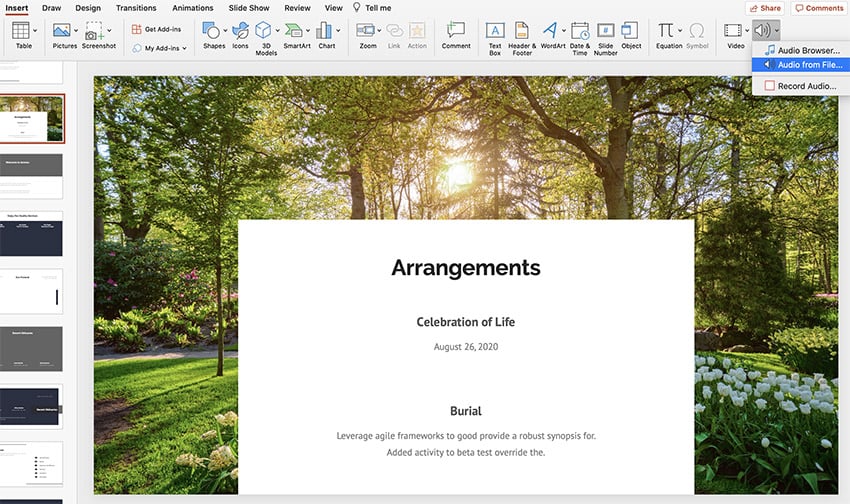Click the Share button
Image resolution: width=850 pixels, height=504 pixels.
point(764,8)
